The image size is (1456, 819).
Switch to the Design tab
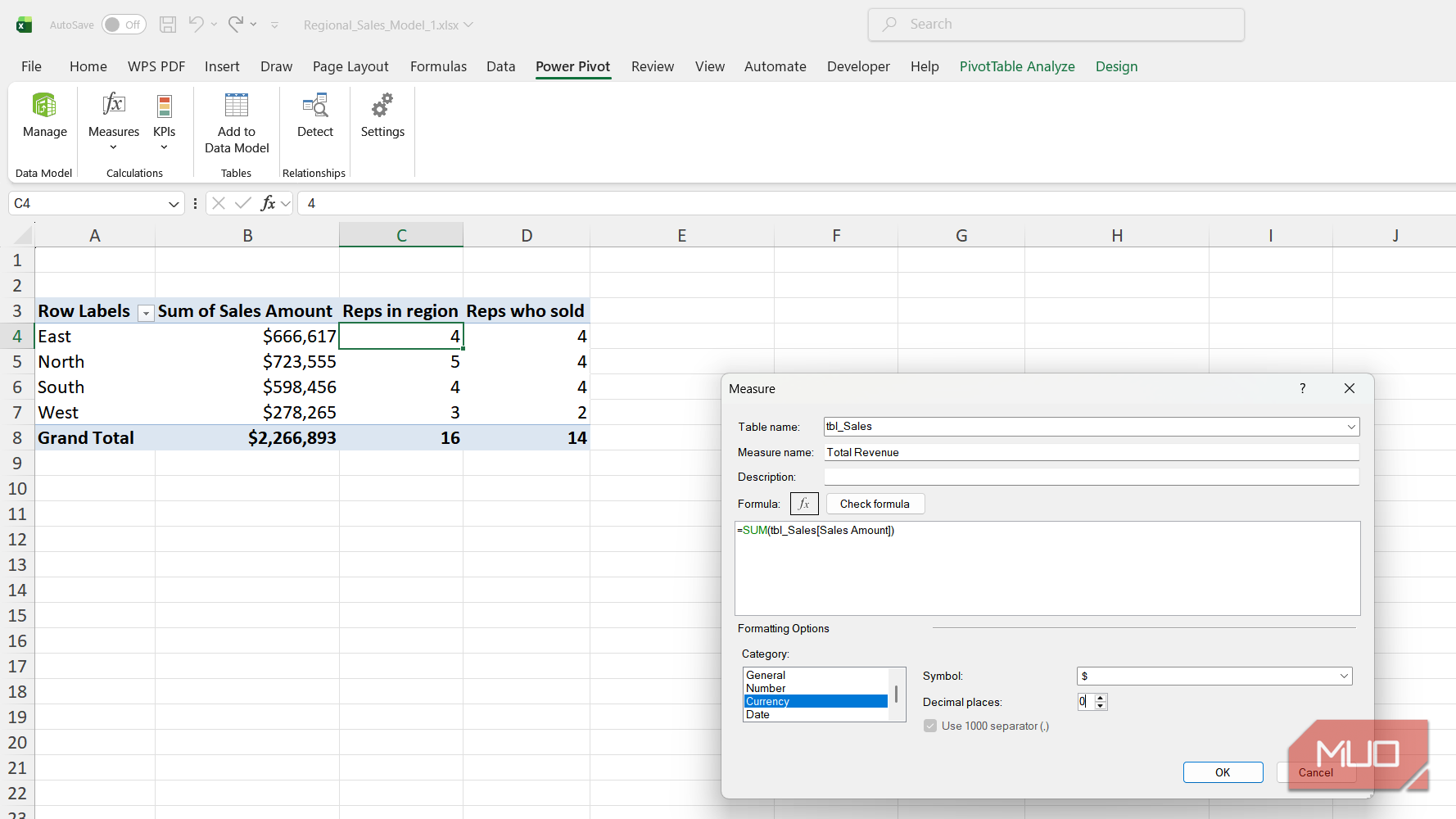(x=1116, y=66)
